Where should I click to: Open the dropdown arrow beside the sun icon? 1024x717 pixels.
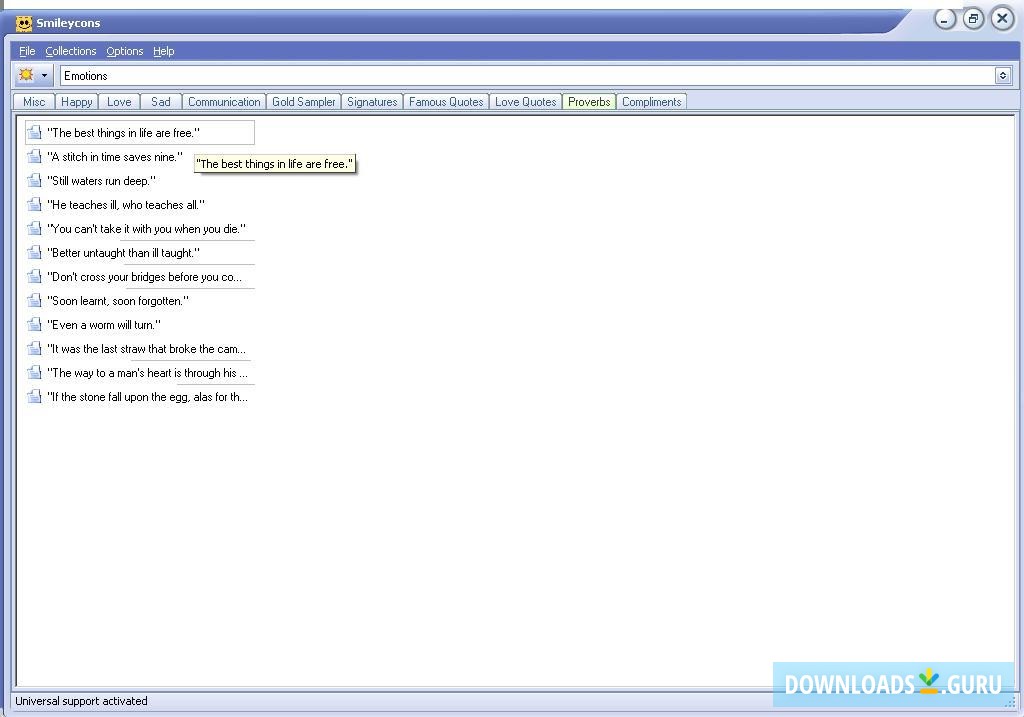pos(44,76)
